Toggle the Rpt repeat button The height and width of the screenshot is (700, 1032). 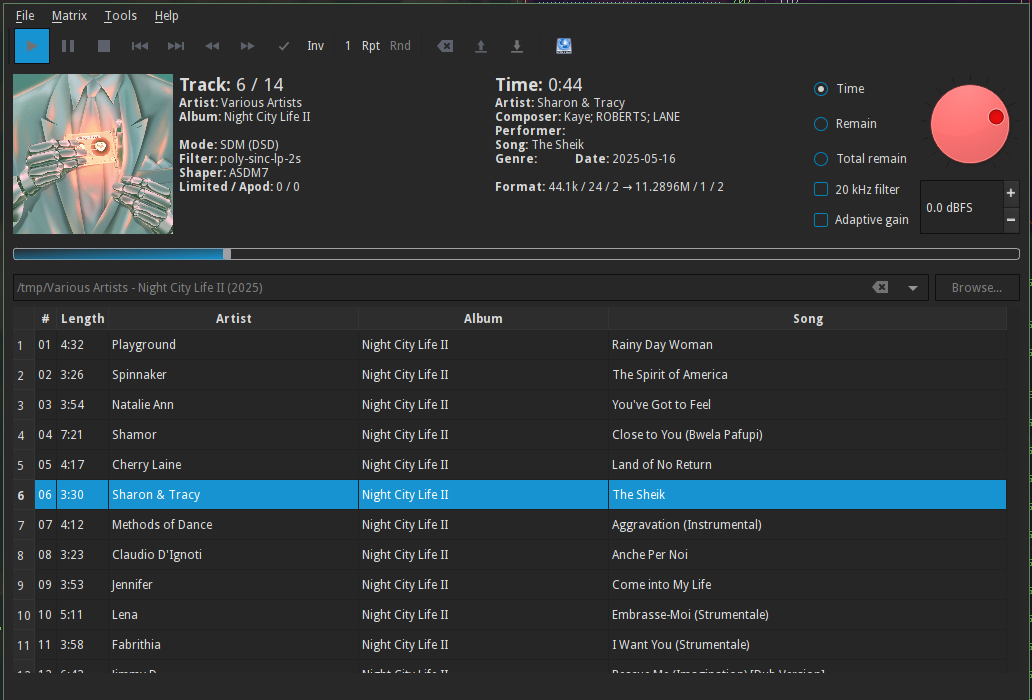(371, 46)
